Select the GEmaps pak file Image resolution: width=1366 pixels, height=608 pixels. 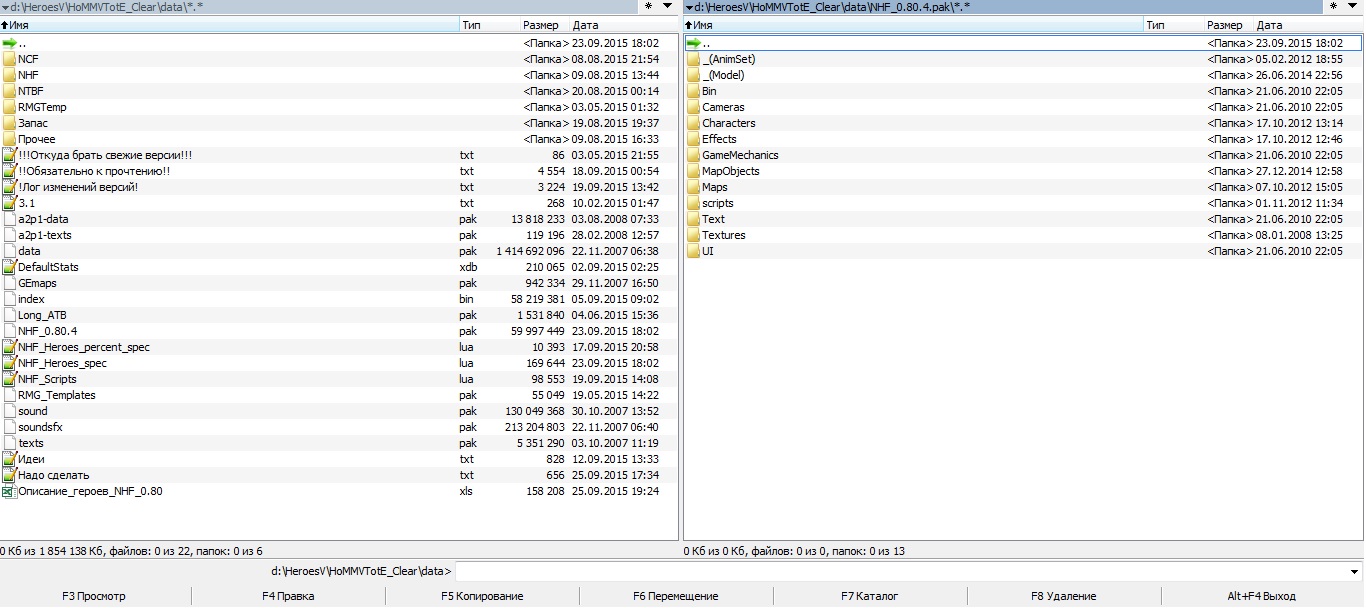pos(339,283)
